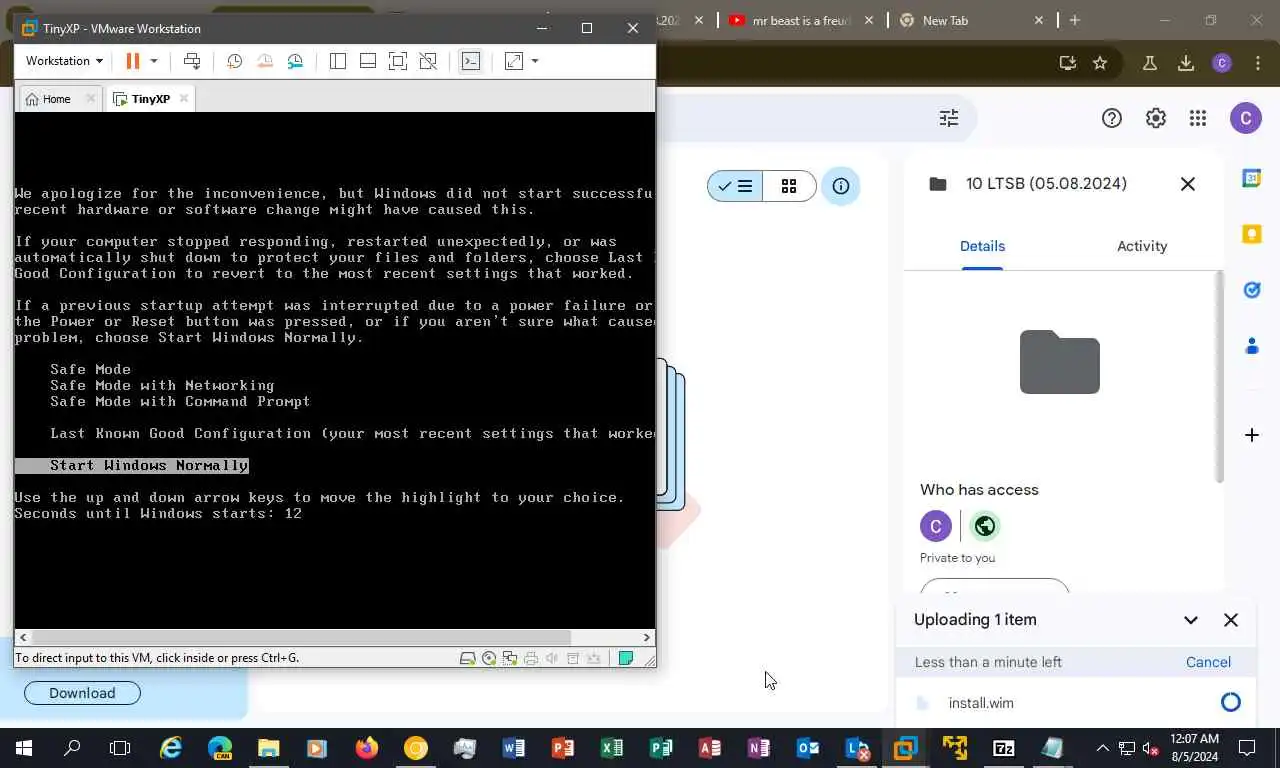
Task: Open 7-Zip from the taskbar
Action: click(1003, 748)
